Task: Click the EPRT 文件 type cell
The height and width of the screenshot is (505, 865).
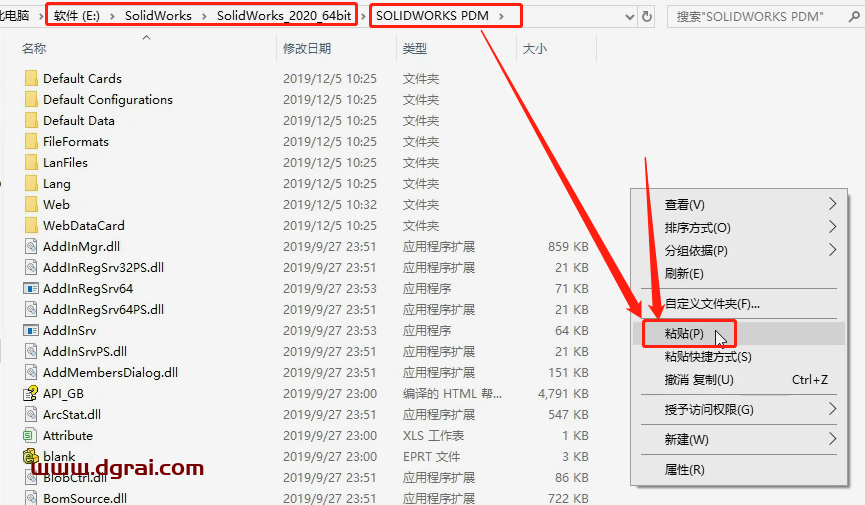Action: [x=431, y=456]
